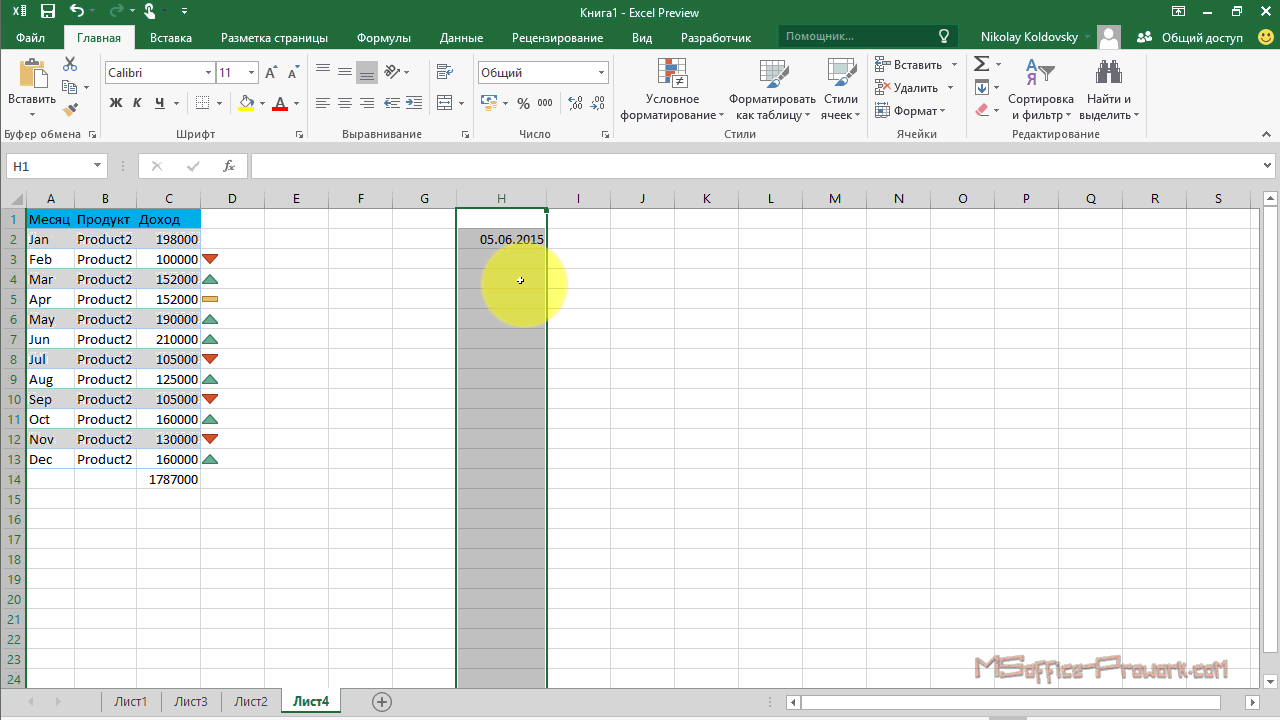
Task: Click the AutoSum sigma icon
Action: (x=981, y=64)
